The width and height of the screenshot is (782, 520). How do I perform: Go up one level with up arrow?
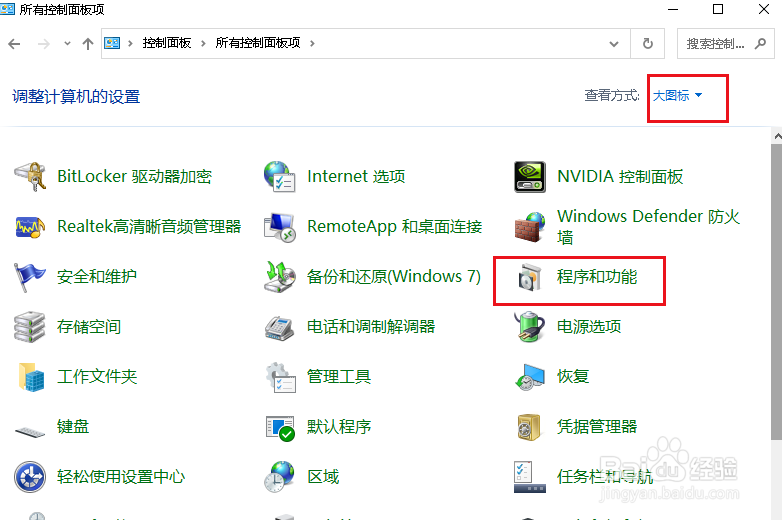[x=88, y=44]
